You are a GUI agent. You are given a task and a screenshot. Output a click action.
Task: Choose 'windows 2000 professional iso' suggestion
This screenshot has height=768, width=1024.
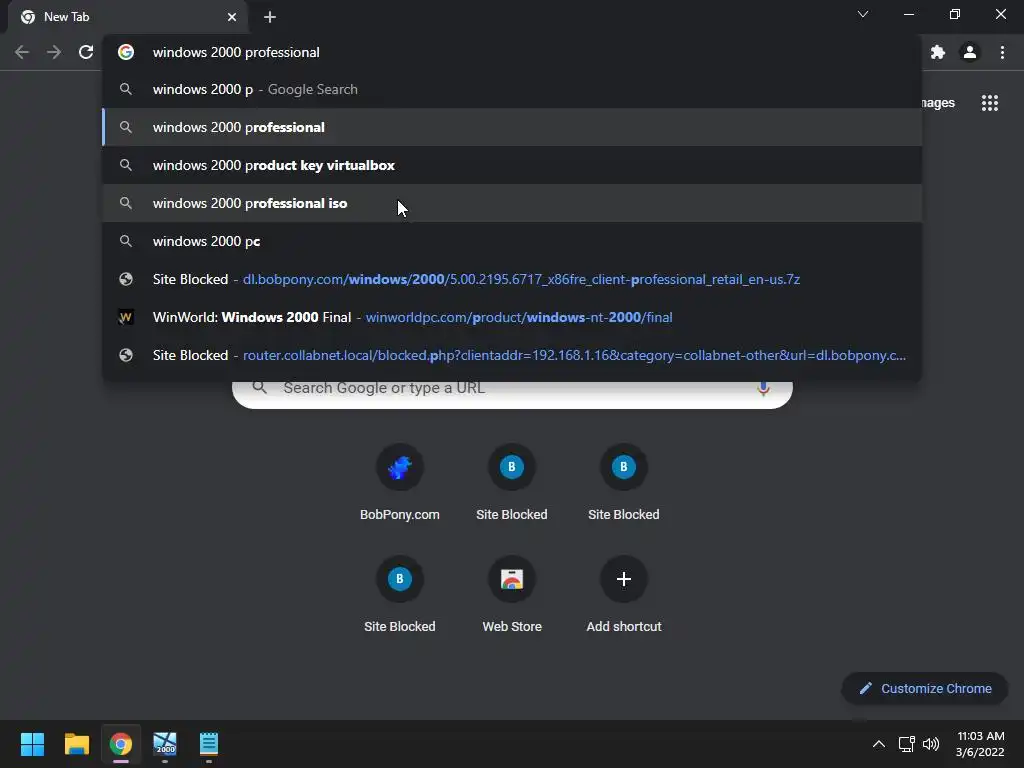pos(512,203)
